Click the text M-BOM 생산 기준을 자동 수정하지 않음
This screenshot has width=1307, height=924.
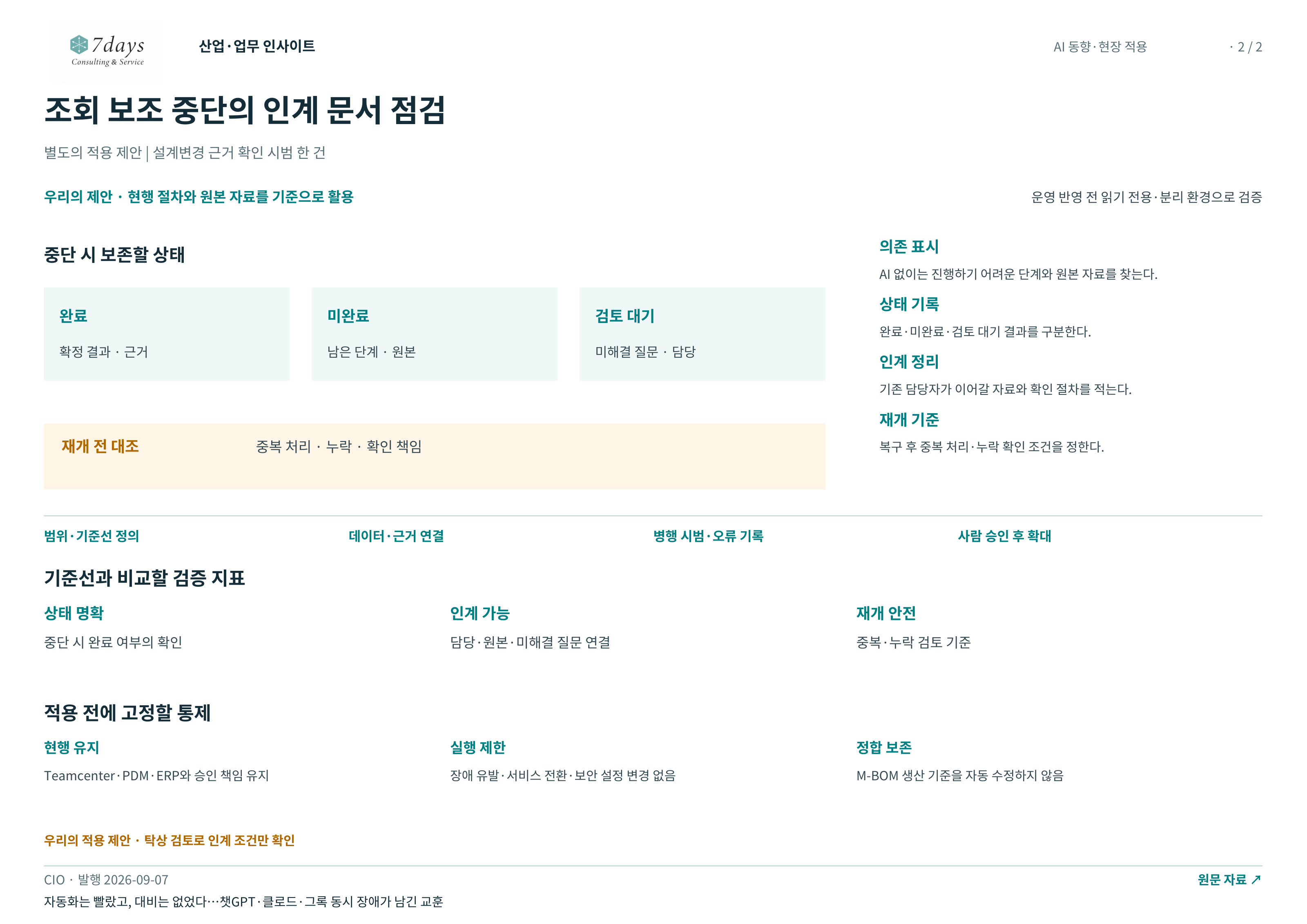click(960, 775)
